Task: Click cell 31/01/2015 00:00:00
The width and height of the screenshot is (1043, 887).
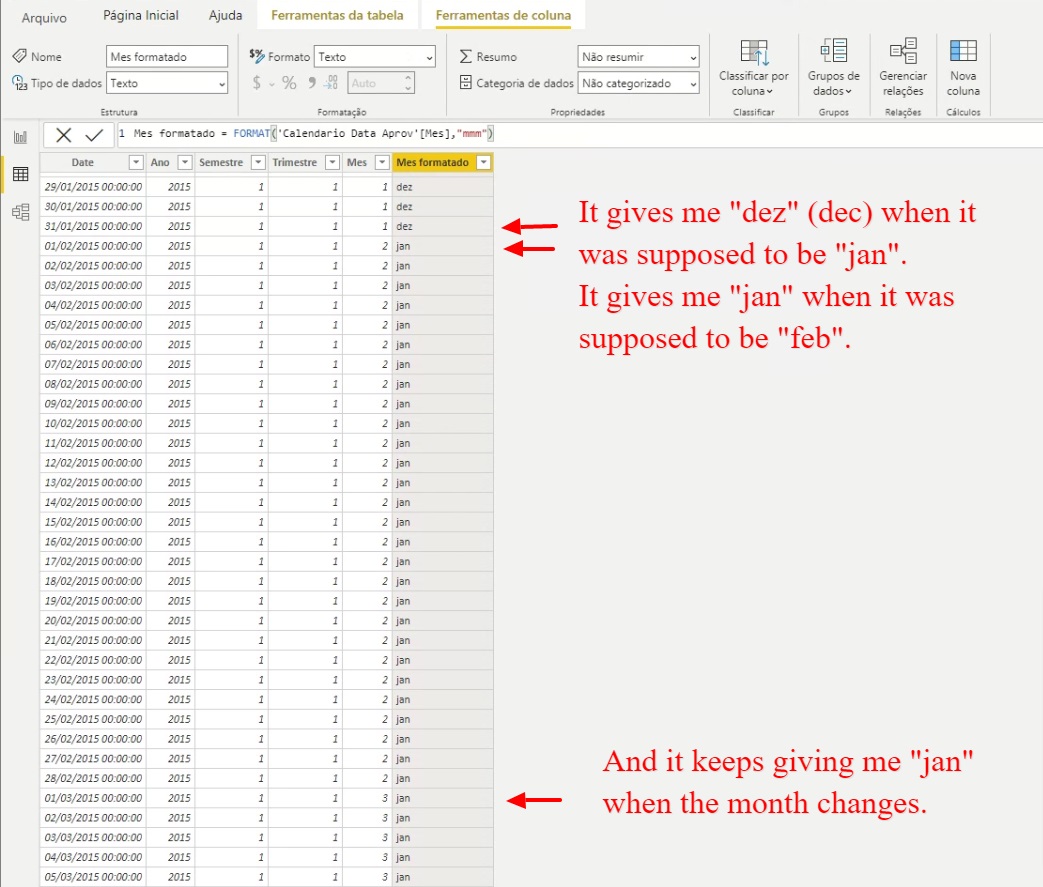Action: pyautogui.click(x=93, y=226)
